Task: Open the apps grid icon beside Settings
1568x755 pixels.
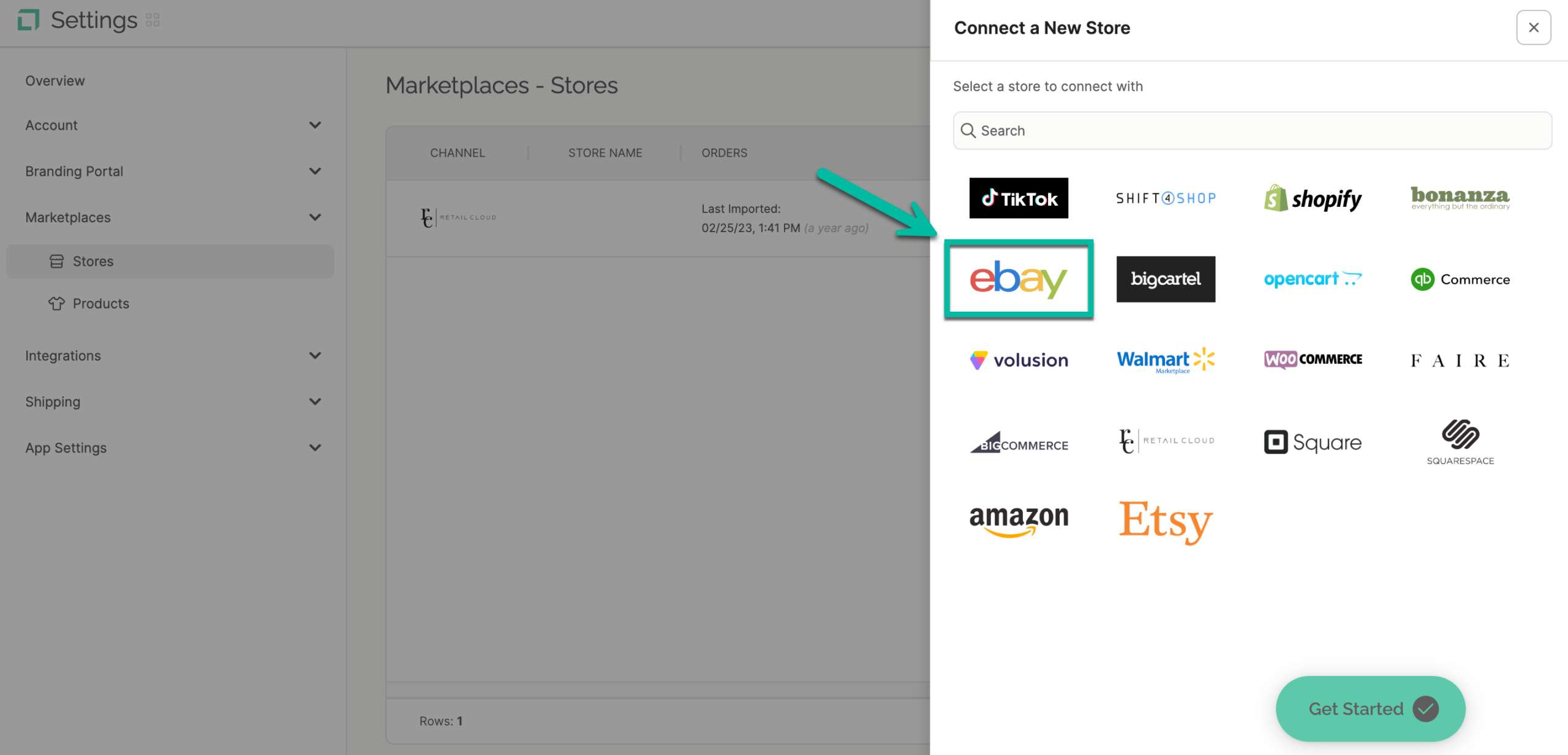Action: click(153, 20)
